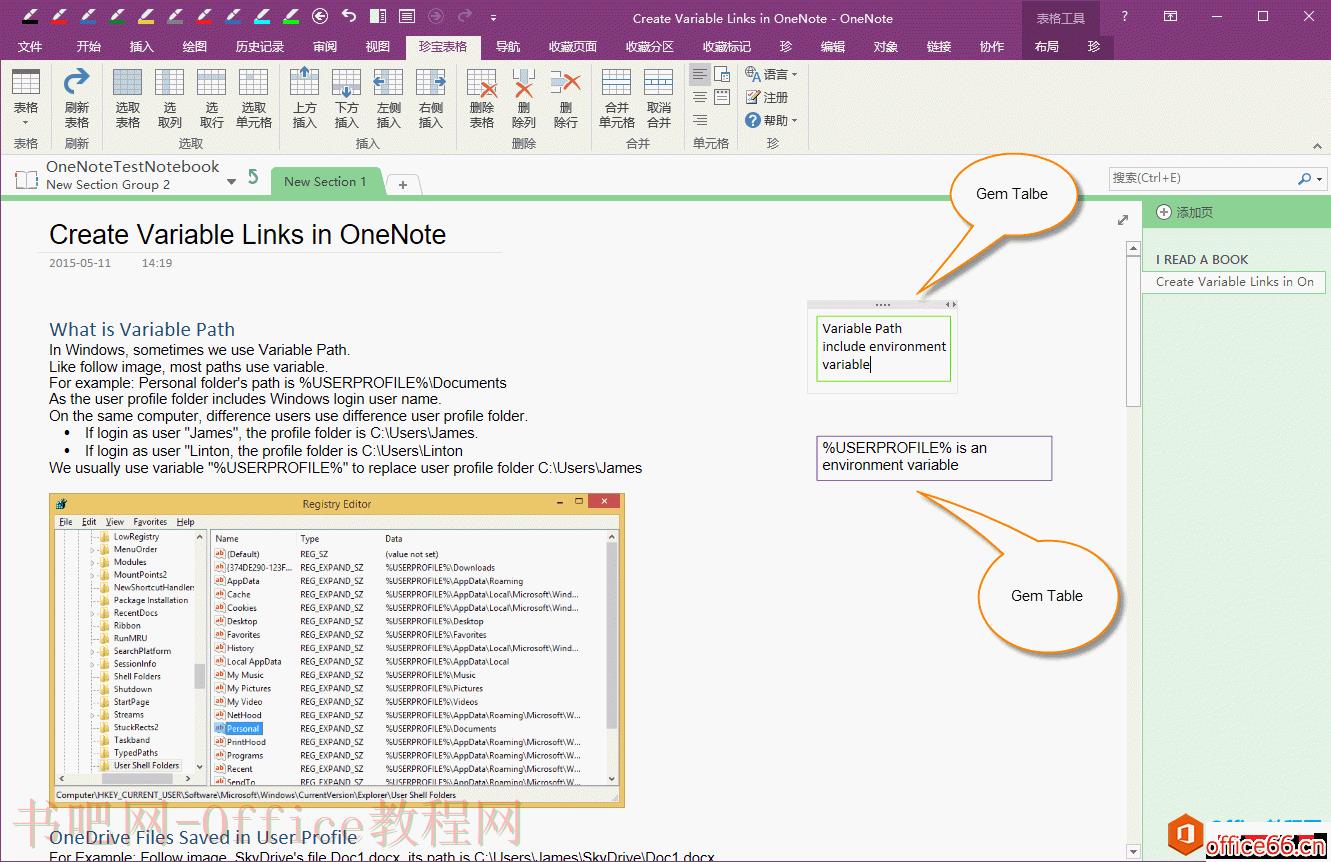
Task: Expand the notebook list dropdown arrow
Action: click(x=232, y=181)
